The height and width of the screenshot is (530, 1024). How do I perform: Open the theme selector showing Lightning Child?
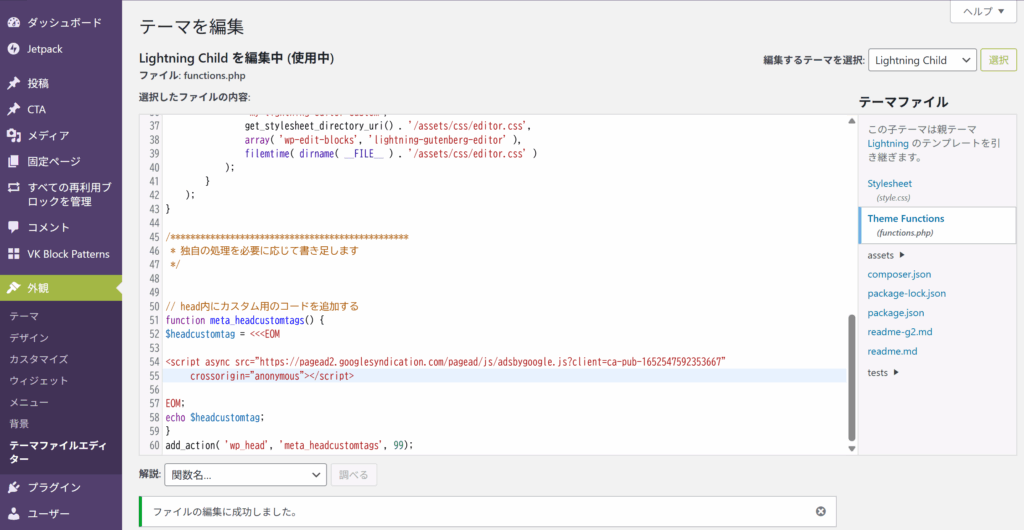(922, 60)
